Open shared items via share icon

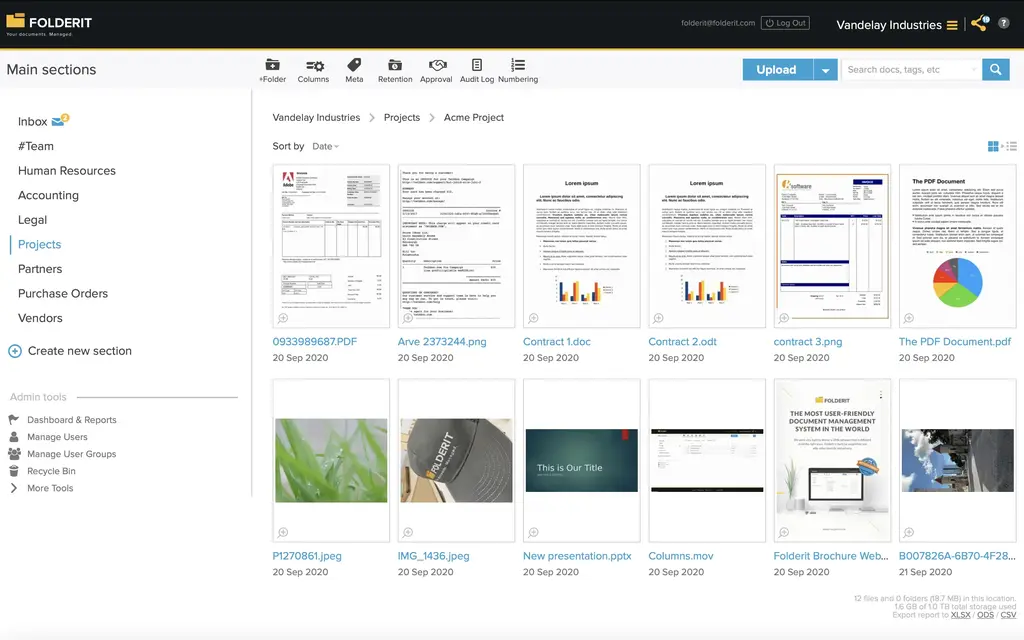point(979,24)
